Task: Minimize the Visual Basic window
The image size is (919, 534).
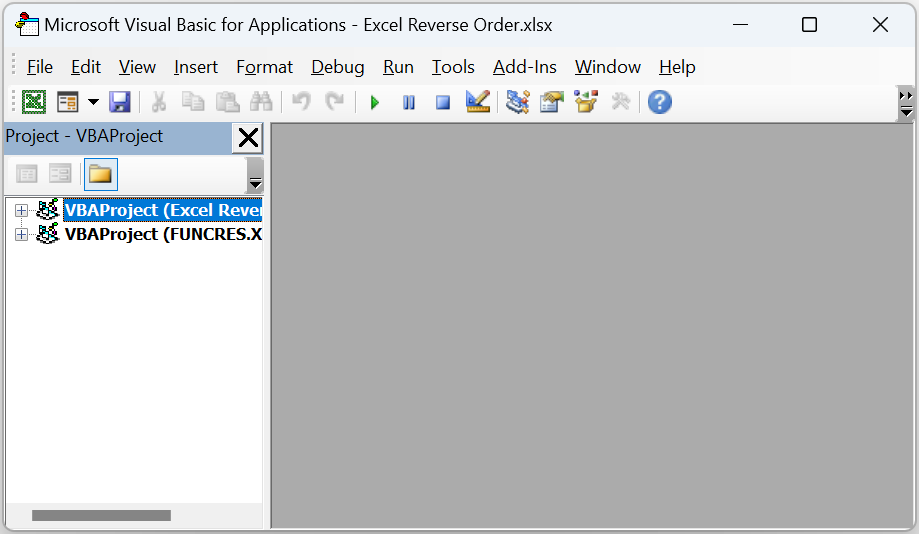Action: click(741, 25)
